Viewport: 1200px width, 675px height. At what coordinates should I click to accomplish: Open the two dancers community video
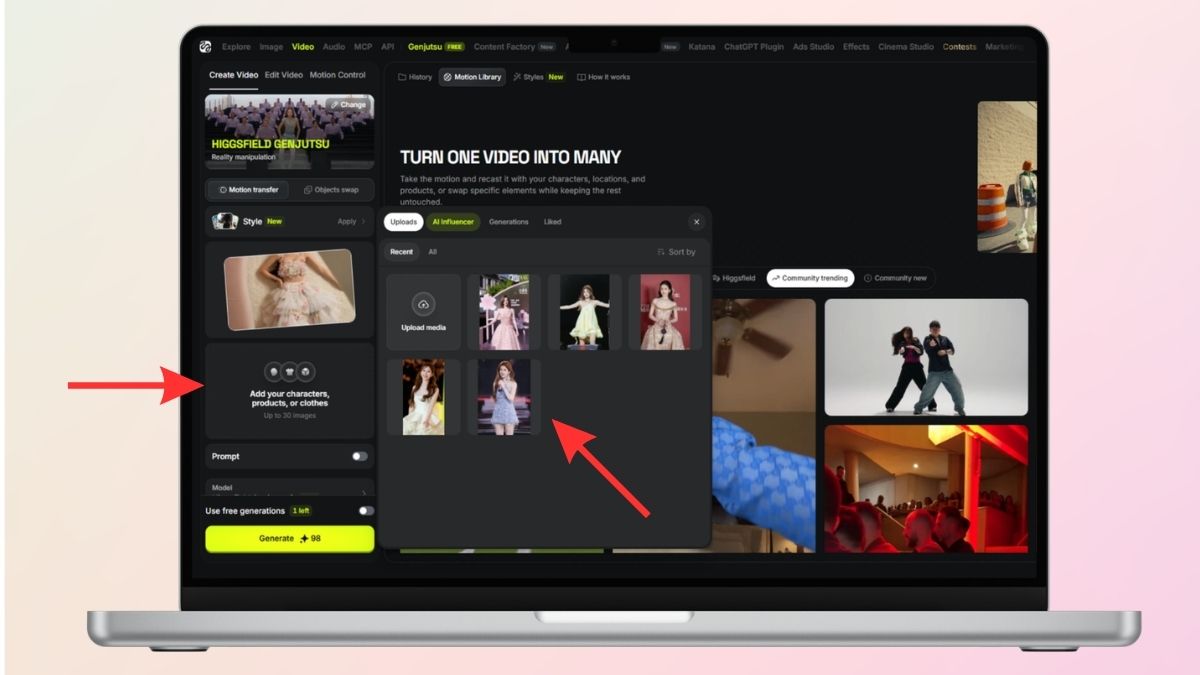click(x=926, y=357)
